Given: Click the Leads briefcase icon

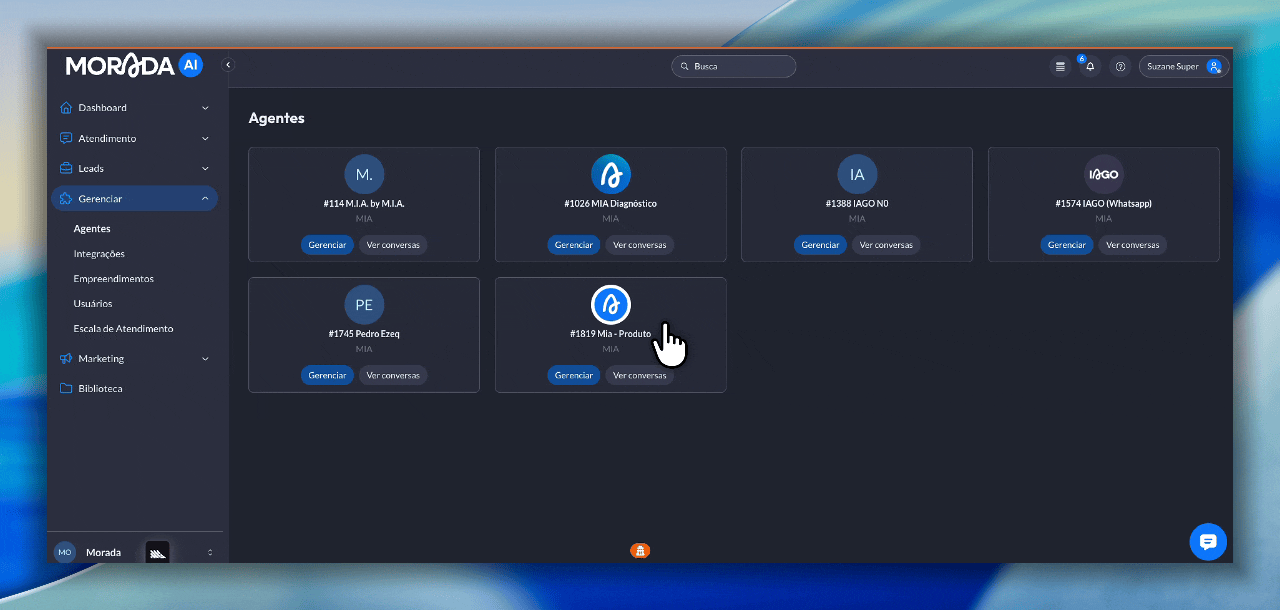Looking at the screenshot, I should click(66, 168).
